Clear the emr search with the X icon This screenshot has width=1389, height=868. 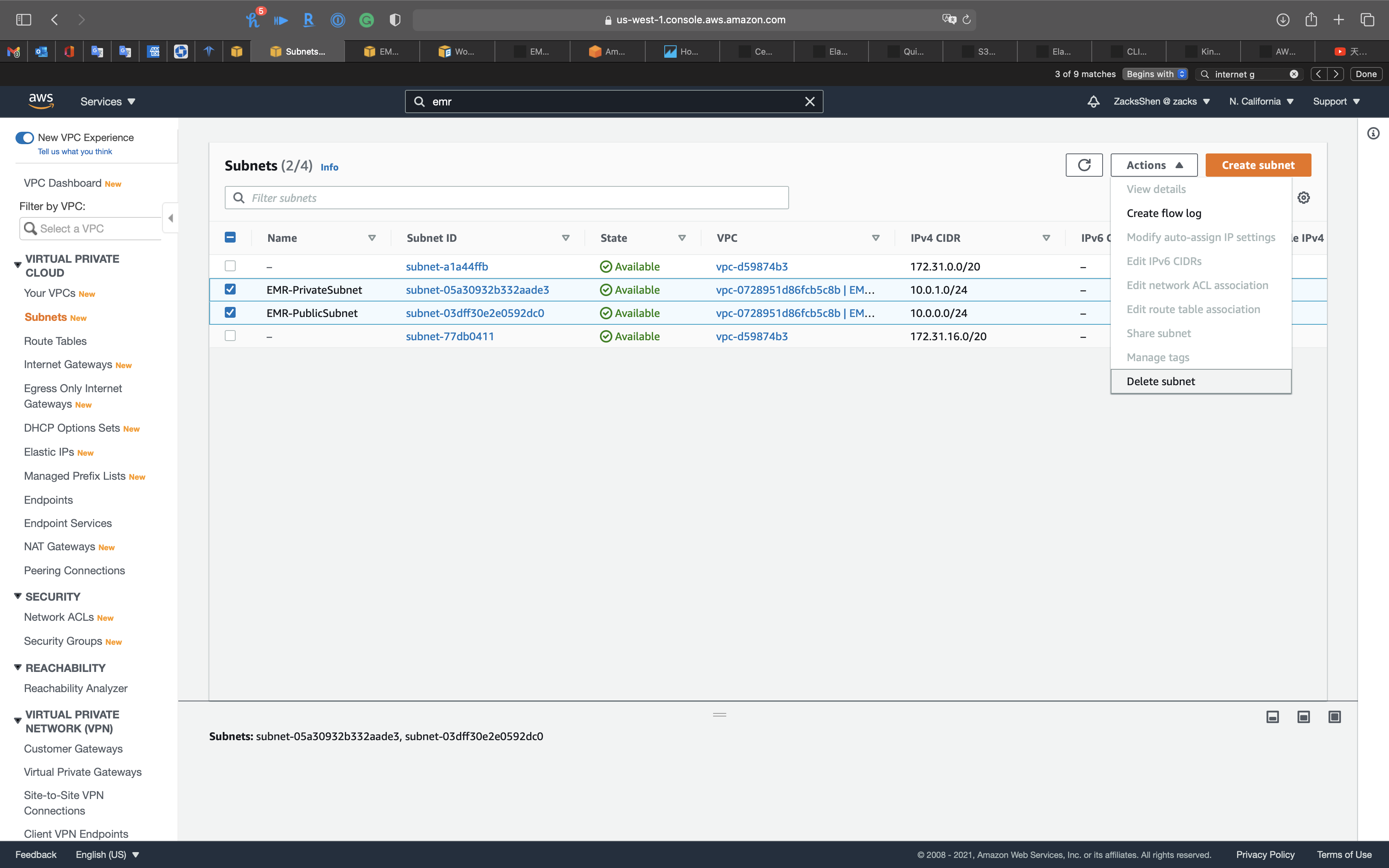pyautogui.click(x=809, y=102)
